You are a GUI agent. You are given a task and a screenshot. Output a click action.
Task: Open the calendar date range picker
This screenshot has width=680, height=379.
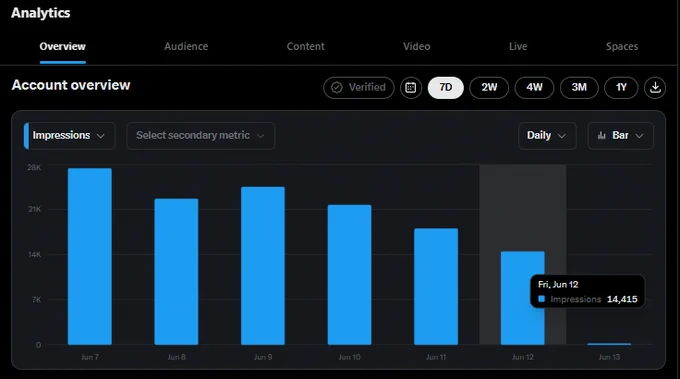click(411, 88)
